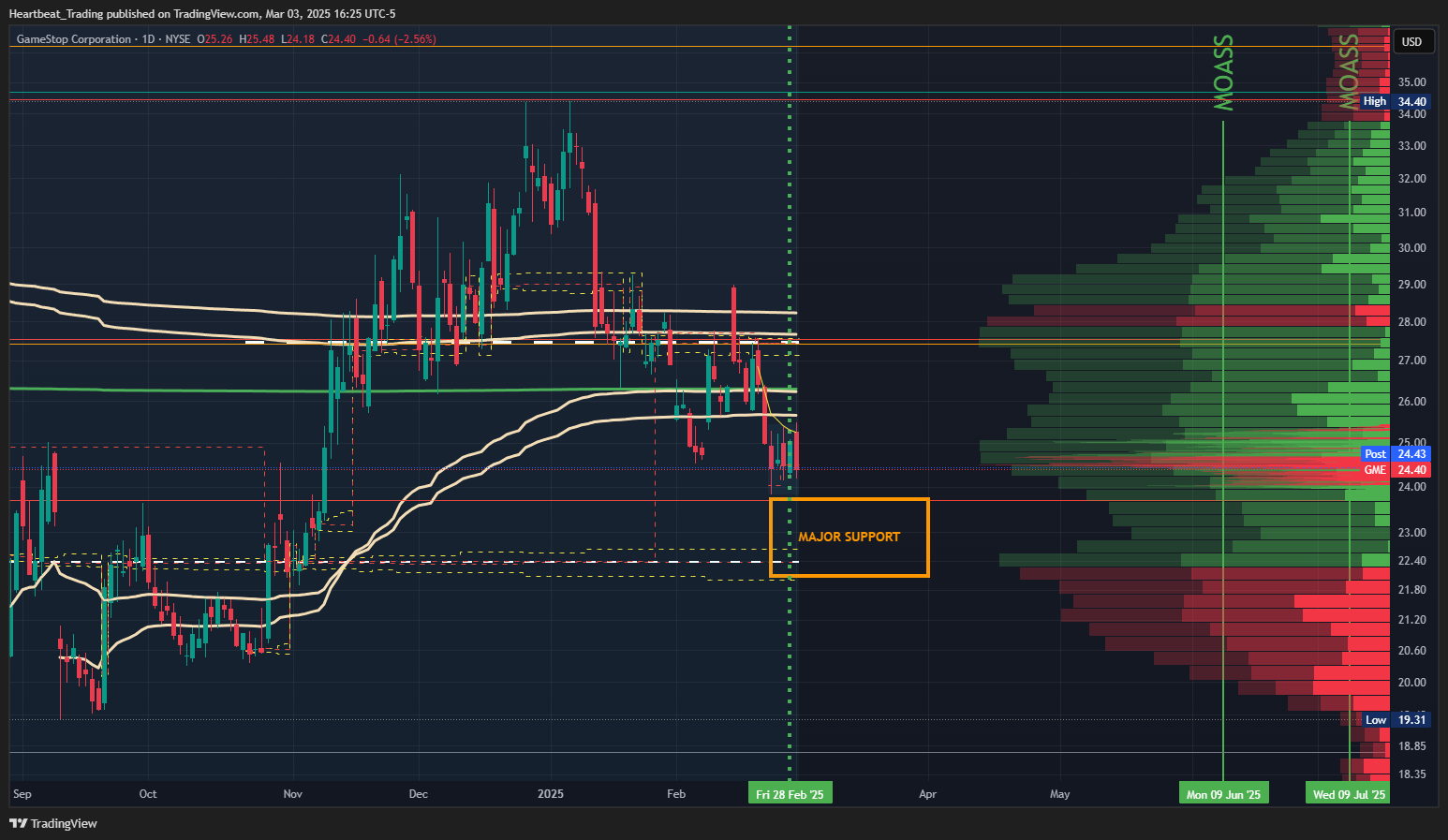This screenshot has height=840, width=1448.
Task: Click the Post 24.43 price label
Action: click(x=1395, y=454)
